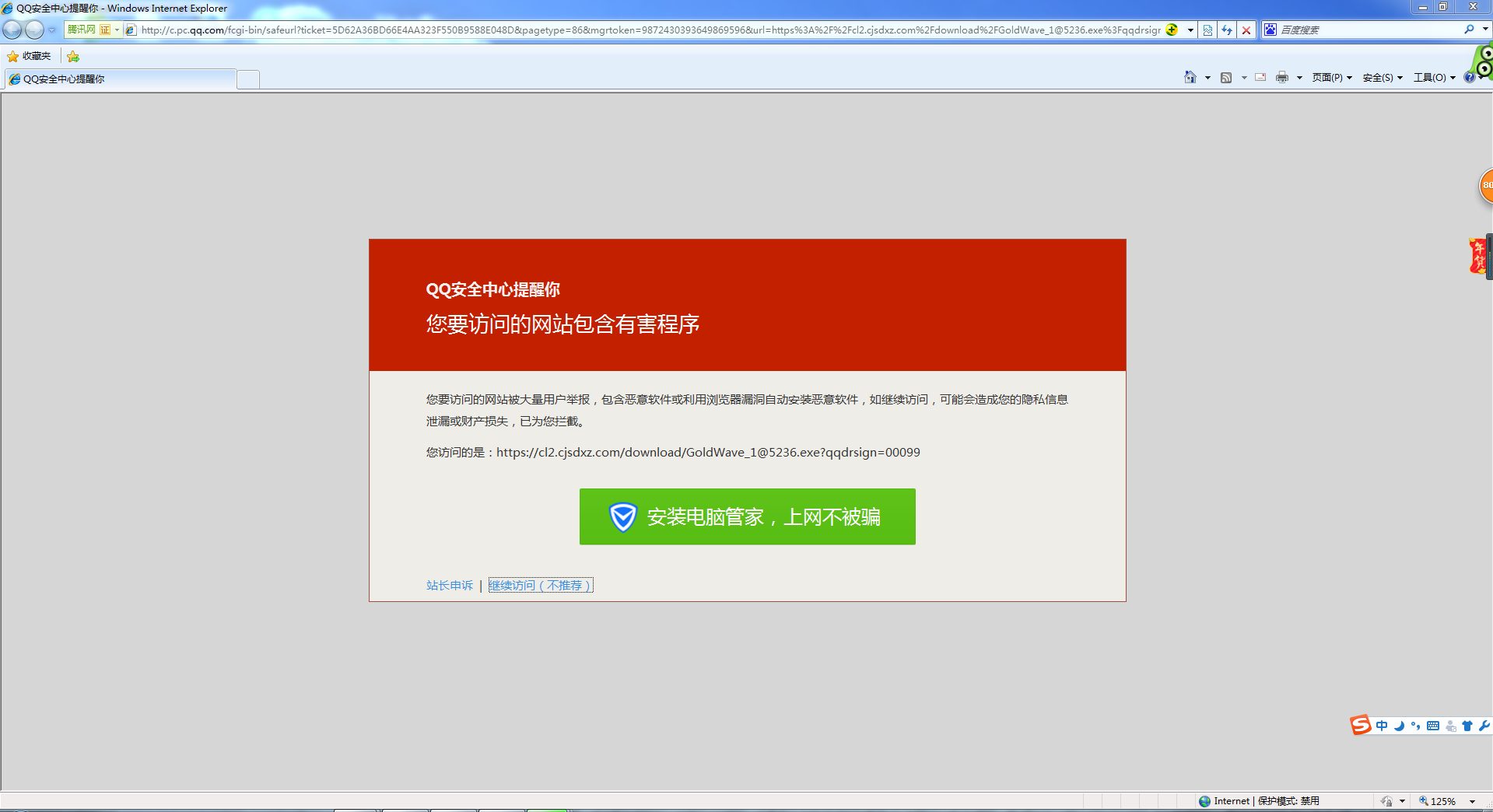This screenshot has width=1493, height=812.
Task: Click Internet | 保护模式: 禁用 zone status
Action: (1267, 801)
